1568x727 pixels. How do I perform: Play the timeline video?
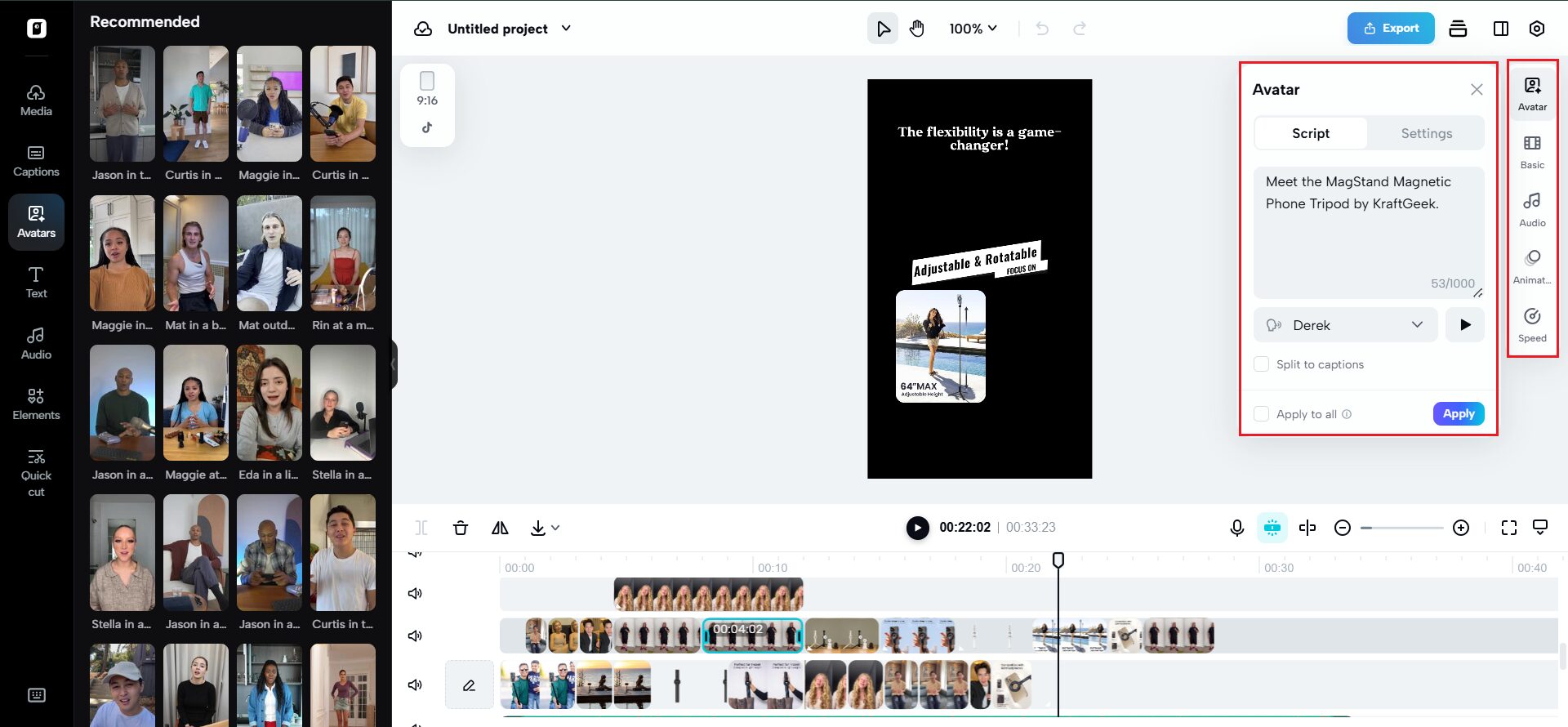pyautogui.click(x=917, y=528)
